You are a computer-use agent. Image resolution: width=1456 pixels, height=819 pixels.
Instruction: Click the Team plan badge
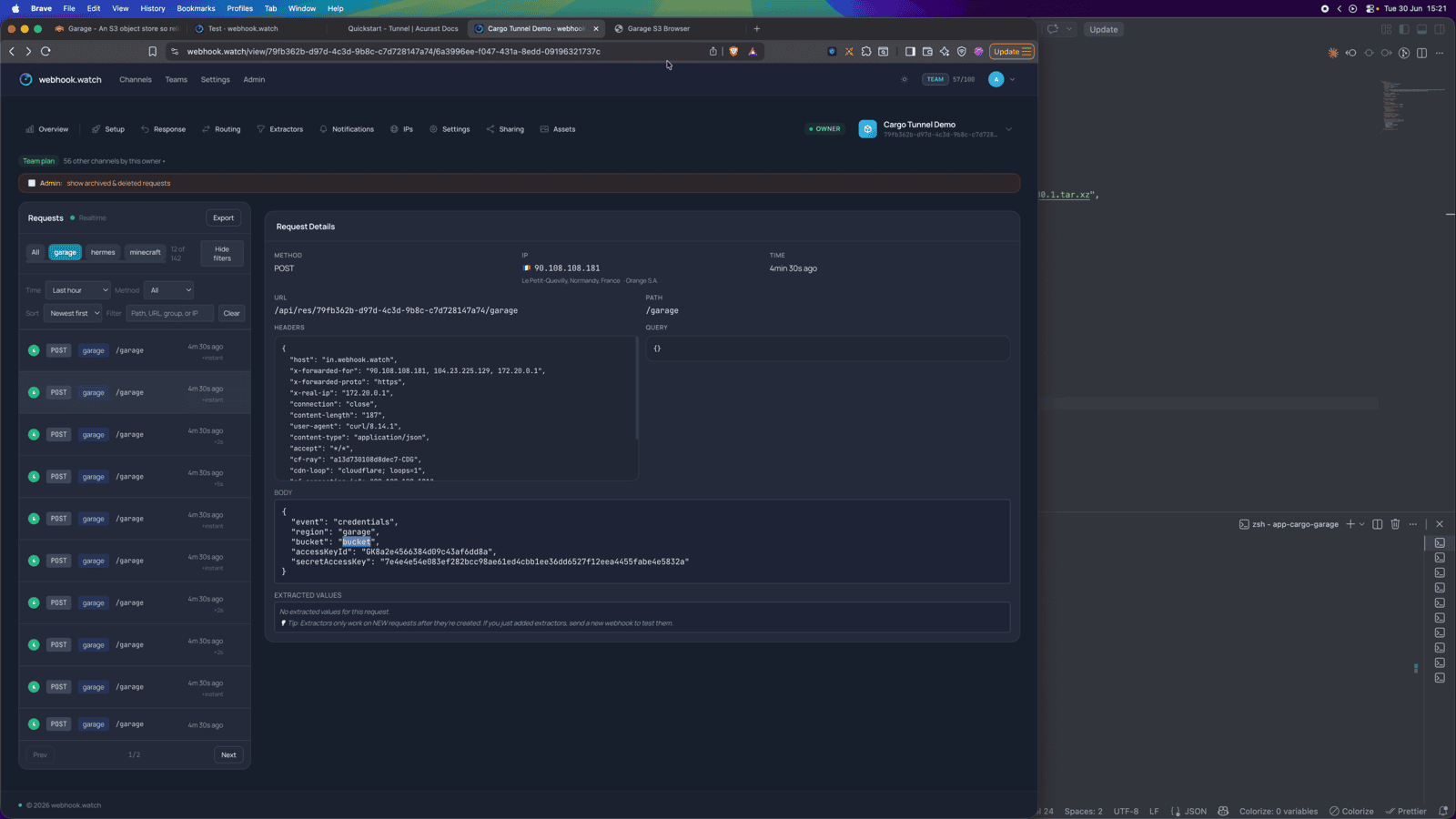point(38,161)
